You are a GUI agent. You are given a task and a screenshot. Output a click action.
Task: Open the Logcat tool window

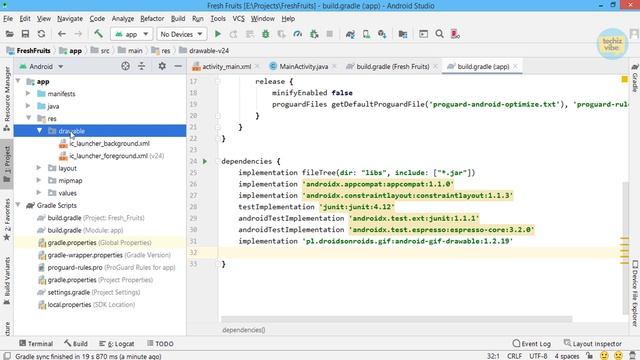[117, 344]
